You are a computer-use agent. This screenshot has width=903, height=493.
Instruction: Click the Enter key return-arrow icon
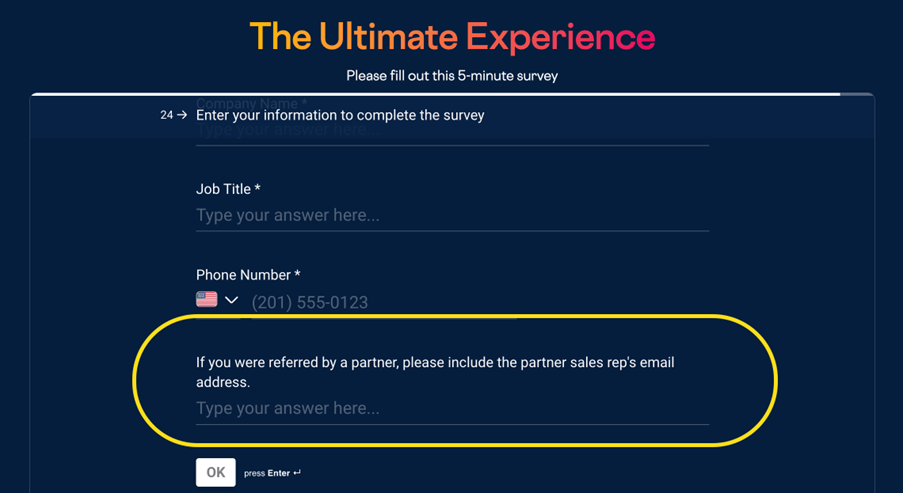[x=297, y=473]
